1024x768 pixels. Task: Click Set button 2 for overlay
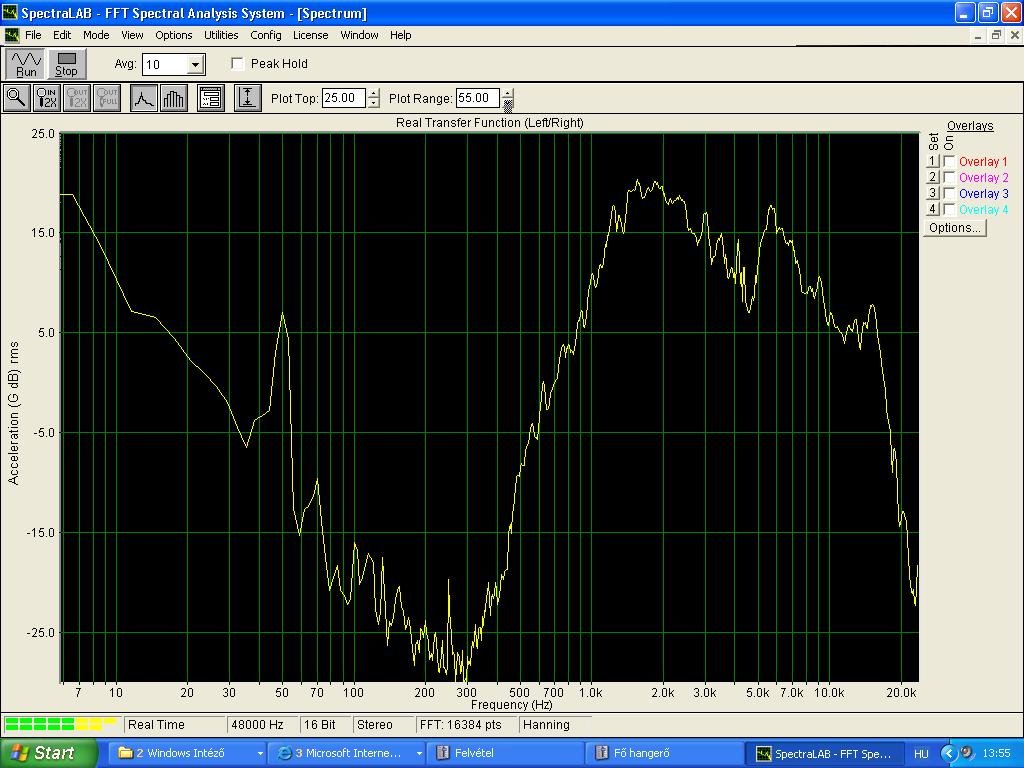pyautogui.click(x=933, y=177)
